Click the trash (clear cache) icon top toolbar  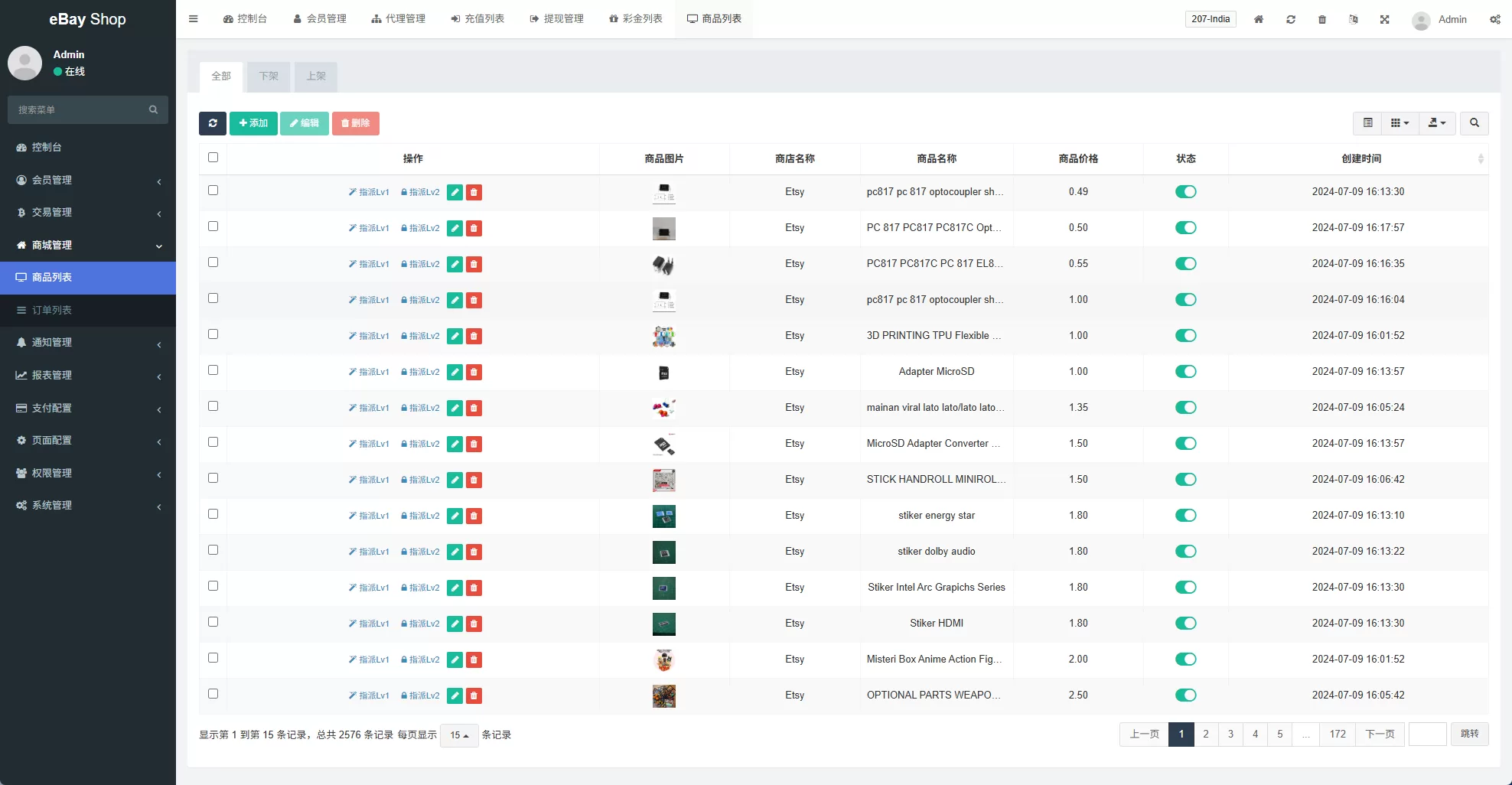(x=1322, y=19)
